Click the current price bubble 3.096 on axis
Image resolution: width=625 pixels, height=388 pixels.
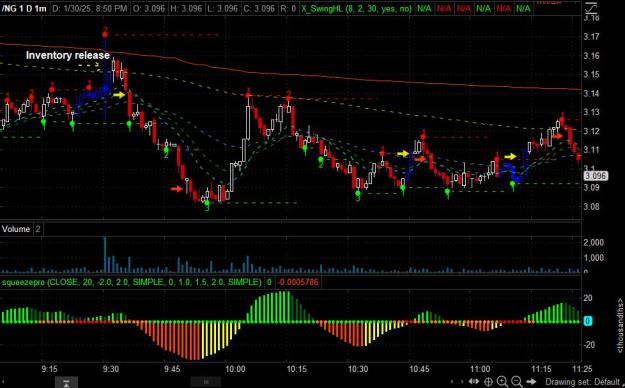point(596,176)
